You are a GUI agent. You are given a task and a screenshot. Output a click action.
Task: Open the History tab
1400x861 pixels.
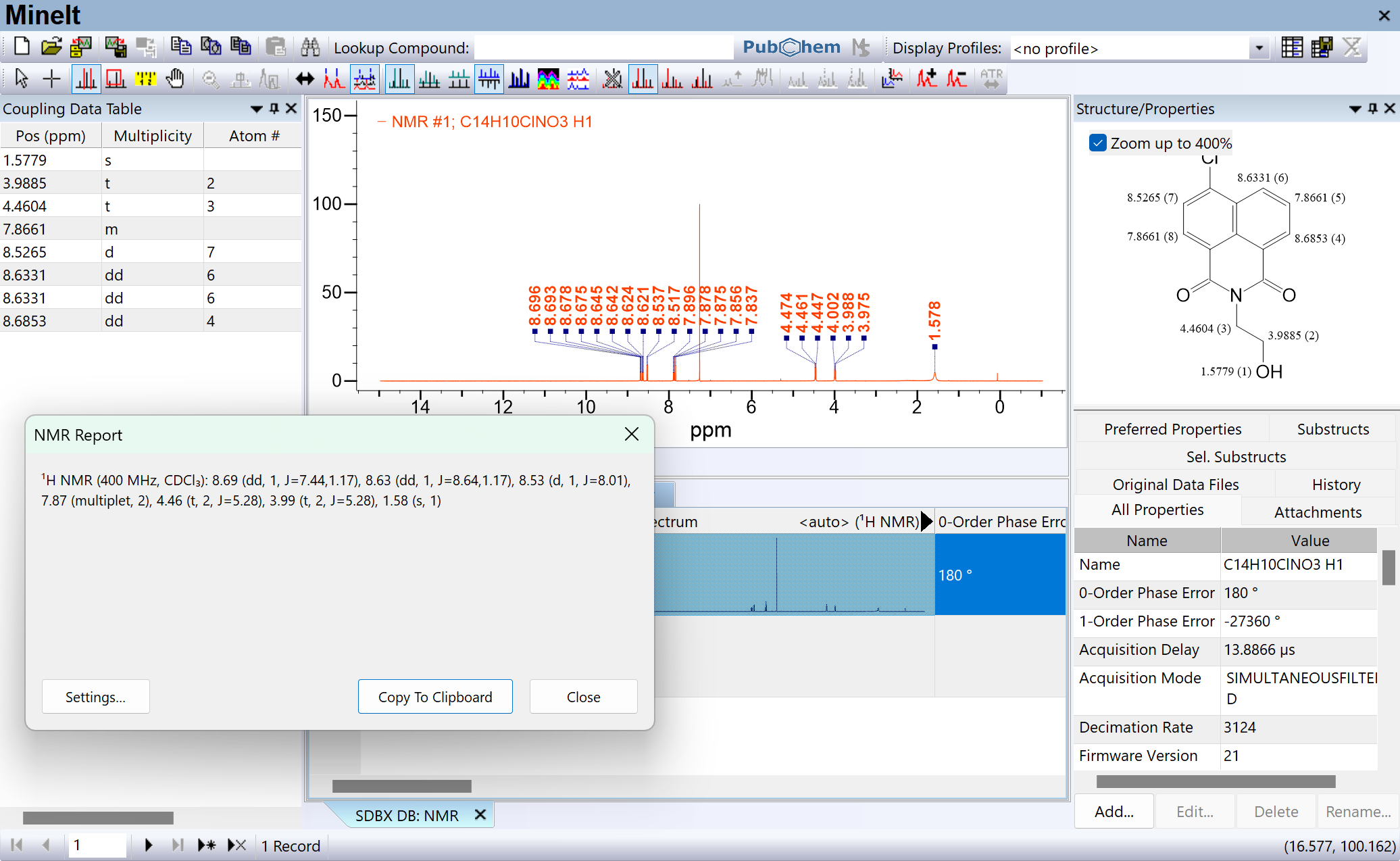(x=1336, y=485)
